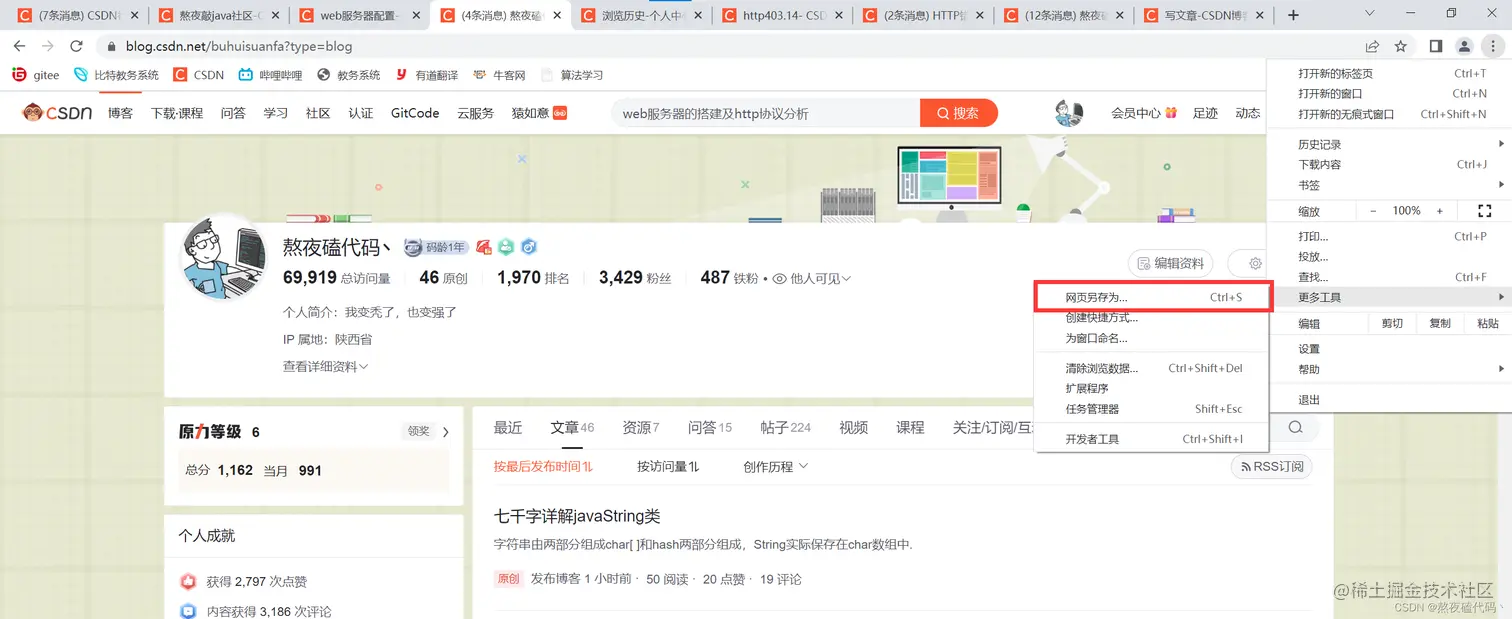Viewport: 1512px width, 619px height.
Task: Click the search magnifier icon near article tabs
Action: [x=1296, y=426]
